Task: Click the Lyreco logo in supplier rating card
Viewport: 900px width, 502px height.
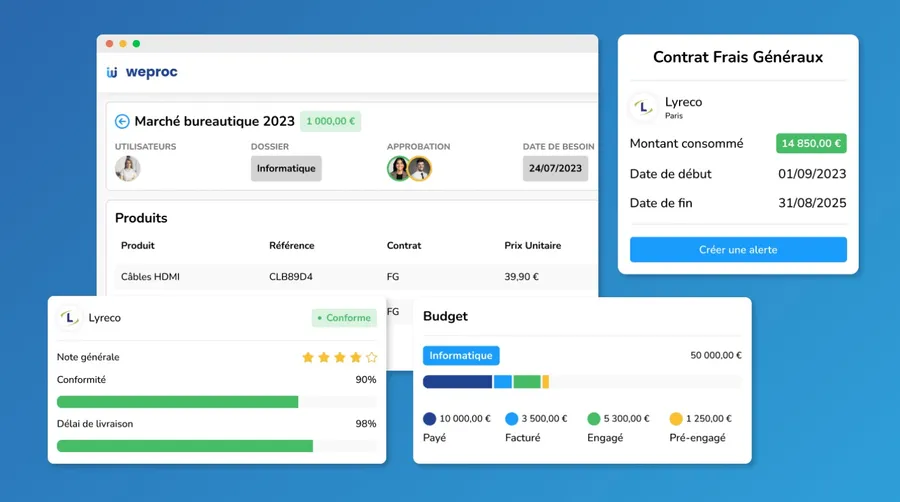Action: pyautogui.click(x=69, y=317)
